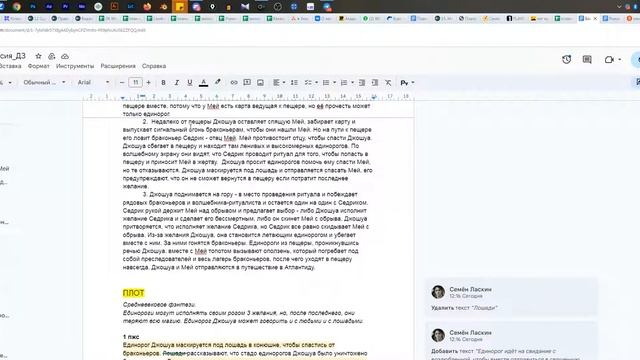Click the increase indent icon
The image size is (640, 360).
(375, 82)
